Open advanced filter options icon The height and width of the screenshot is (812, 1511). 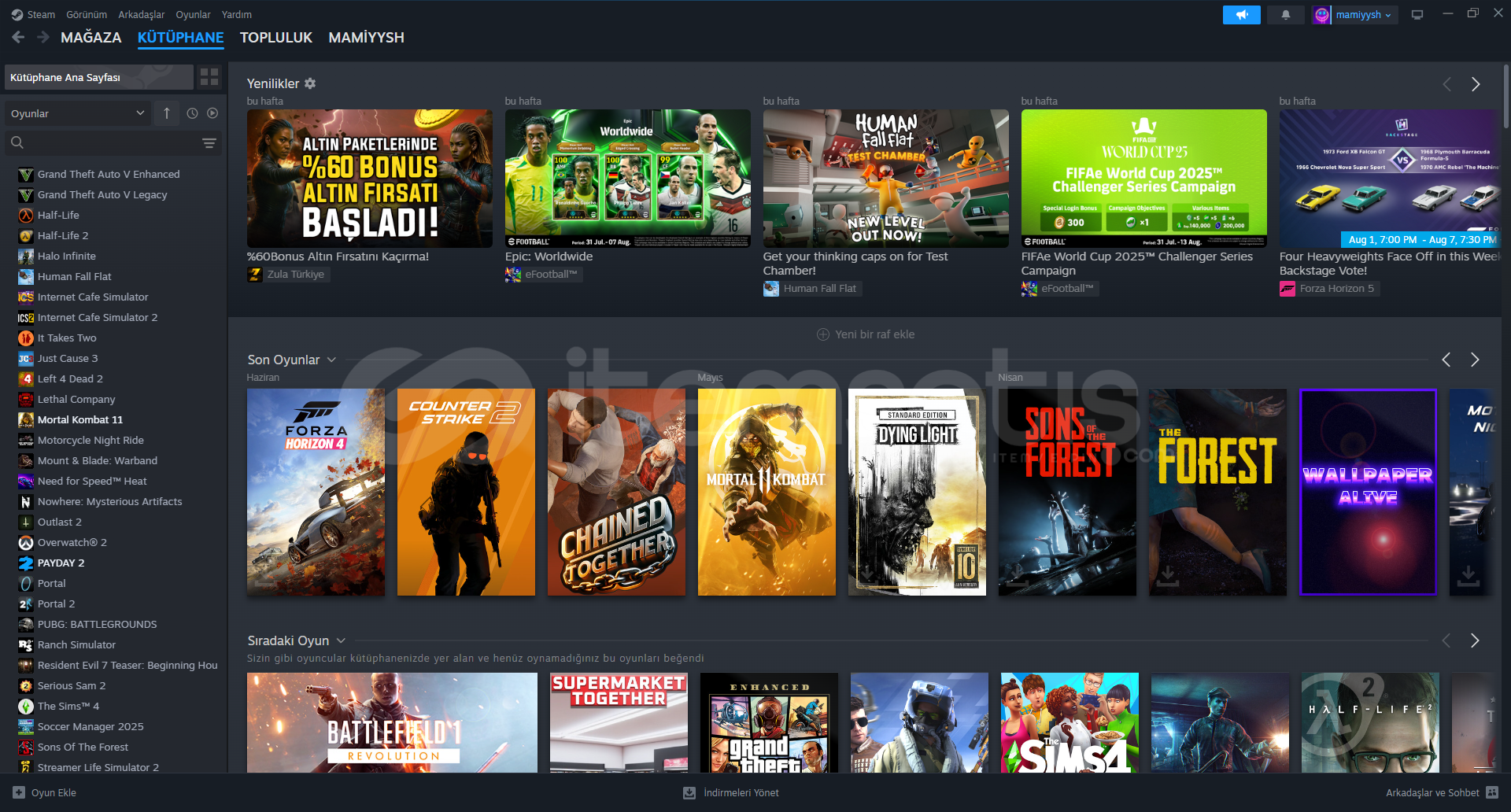click(x=209, y=142)
